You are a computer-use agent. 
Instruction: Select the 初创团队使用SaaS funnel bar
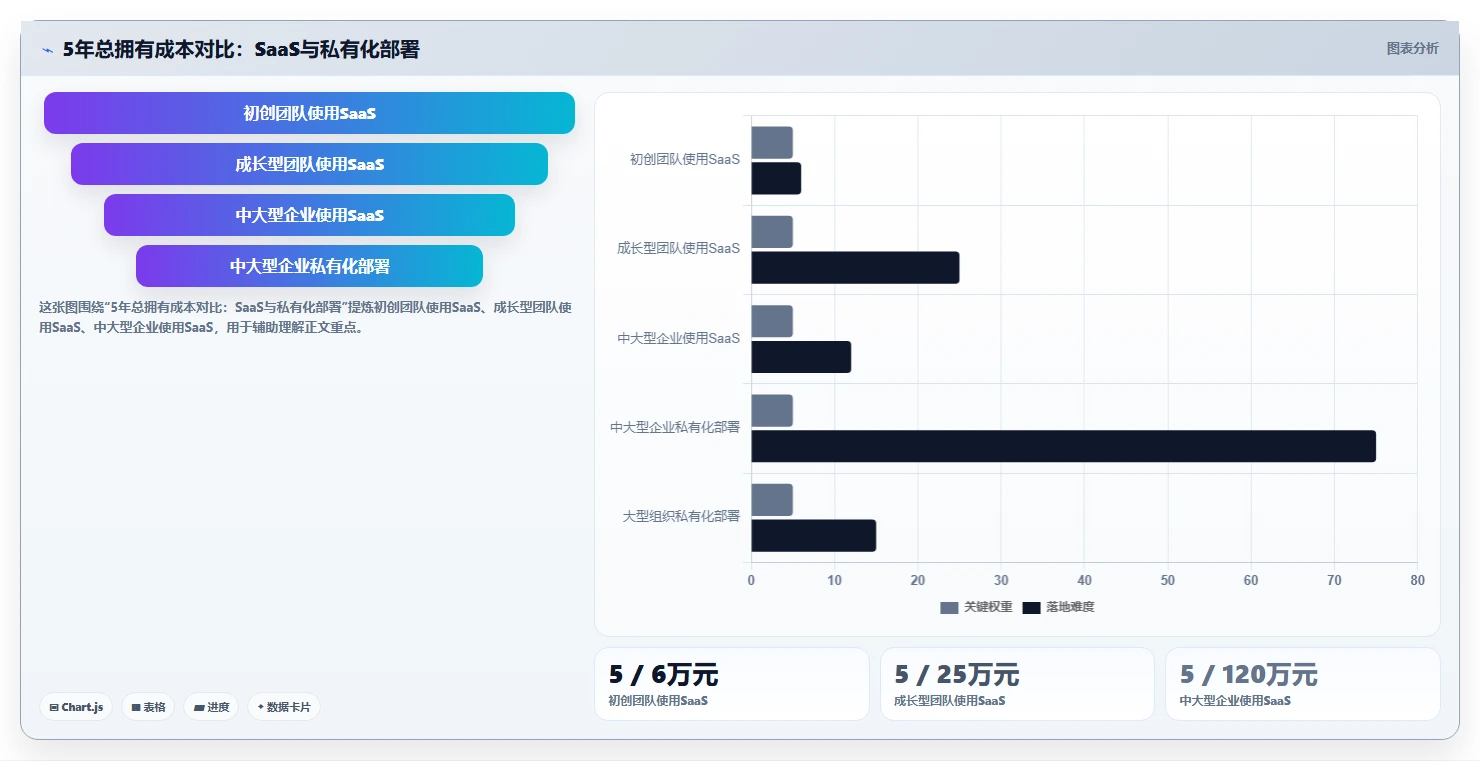309,113
